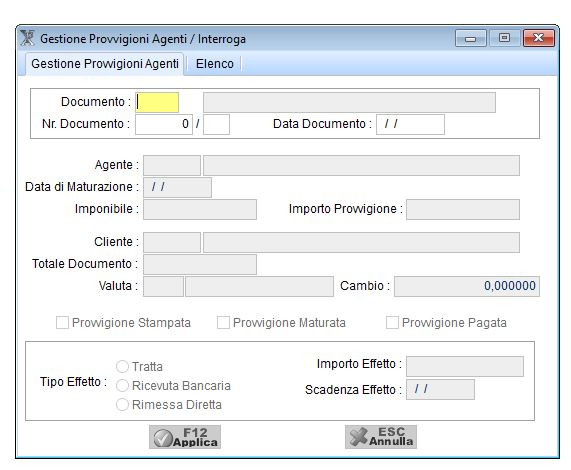571x470 pixels.
Task: Check the Provvigione Pagata checkbox
Action: click(392, 323)
